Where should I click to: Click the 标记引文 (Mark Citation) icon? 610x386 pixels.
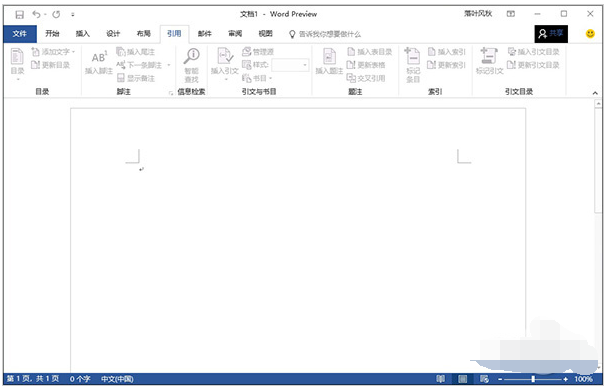click(489, 61)
